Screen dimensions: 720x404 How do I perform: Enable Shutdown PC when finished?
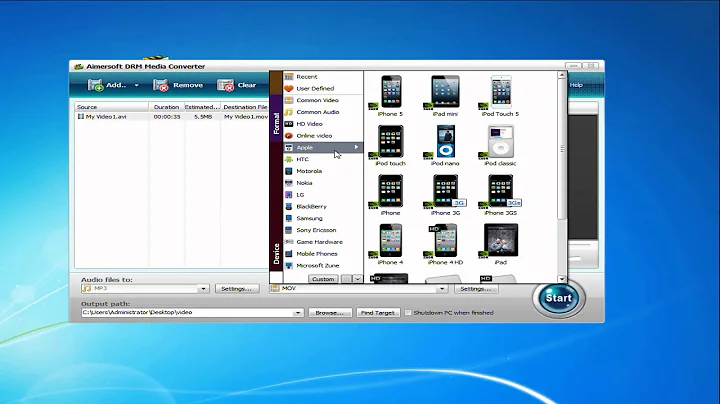click(408, 313)
